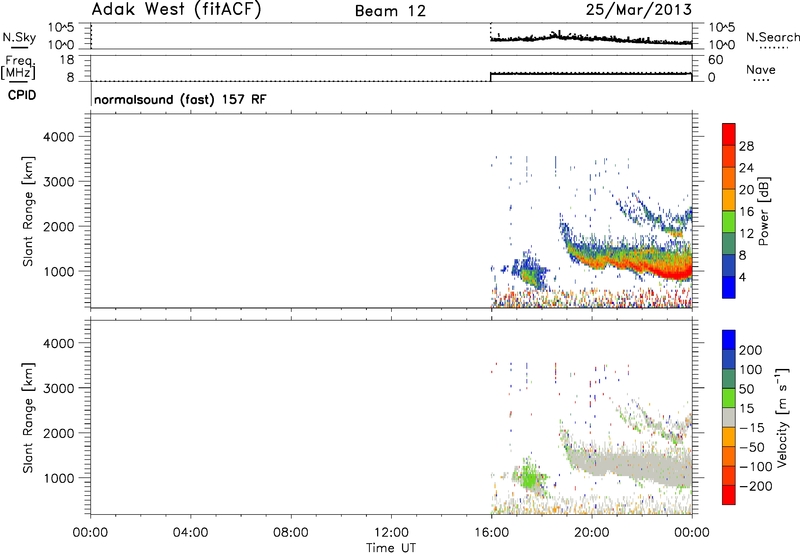Select the 'Beam 12' label
This screenshot has width=800, height=554.
(390, 11)
